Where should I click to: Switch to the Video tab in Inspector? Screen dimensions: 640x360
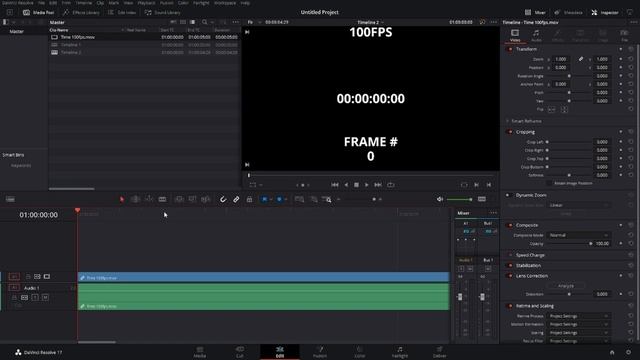coord(515,36)
